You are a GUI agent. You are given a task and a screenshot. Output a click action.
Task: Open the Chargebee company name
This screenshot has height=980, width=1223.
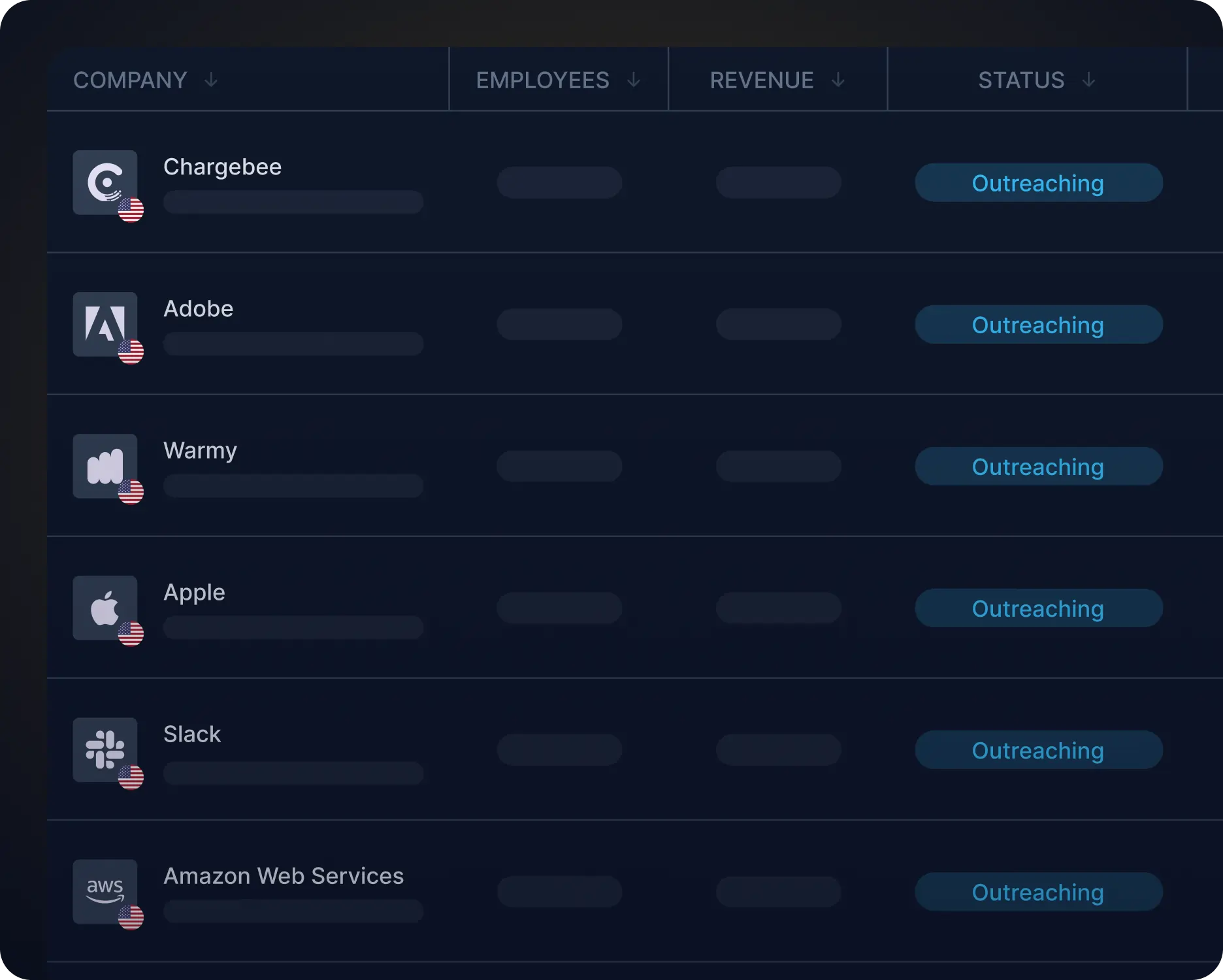222,167
